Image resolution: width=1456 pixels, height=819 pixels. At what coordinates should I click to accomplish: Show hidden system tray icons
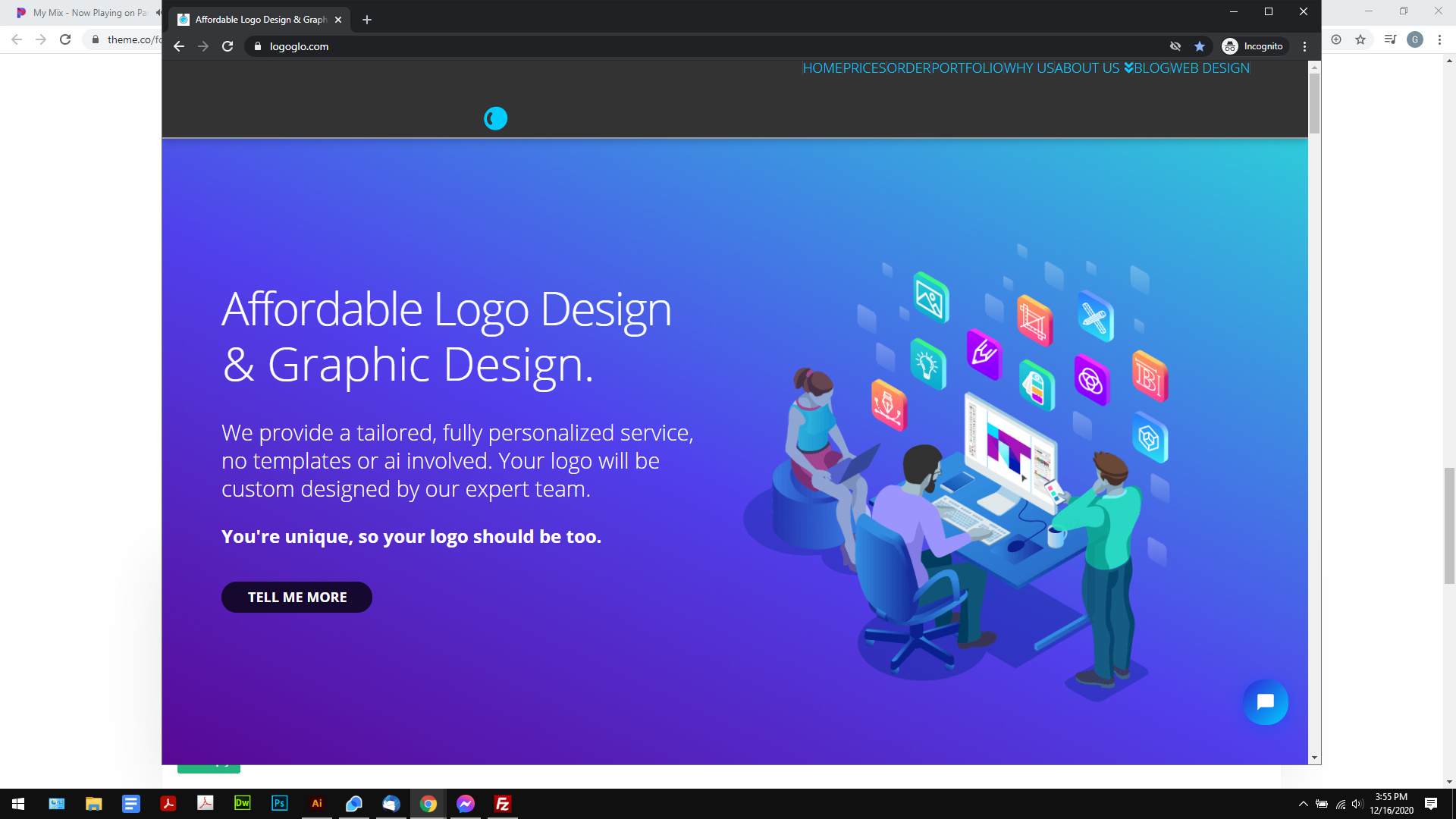tap(1303, 804)
